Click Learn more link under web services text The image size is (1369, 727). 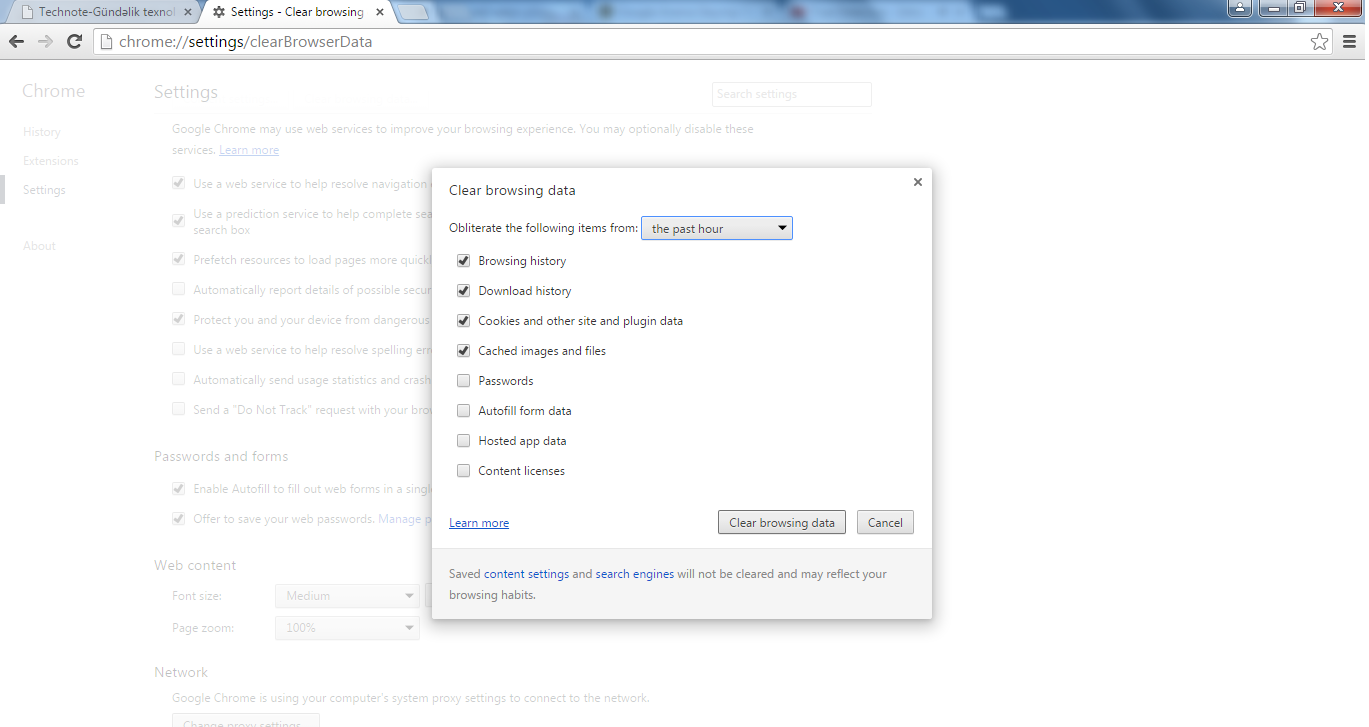(249, 150)
